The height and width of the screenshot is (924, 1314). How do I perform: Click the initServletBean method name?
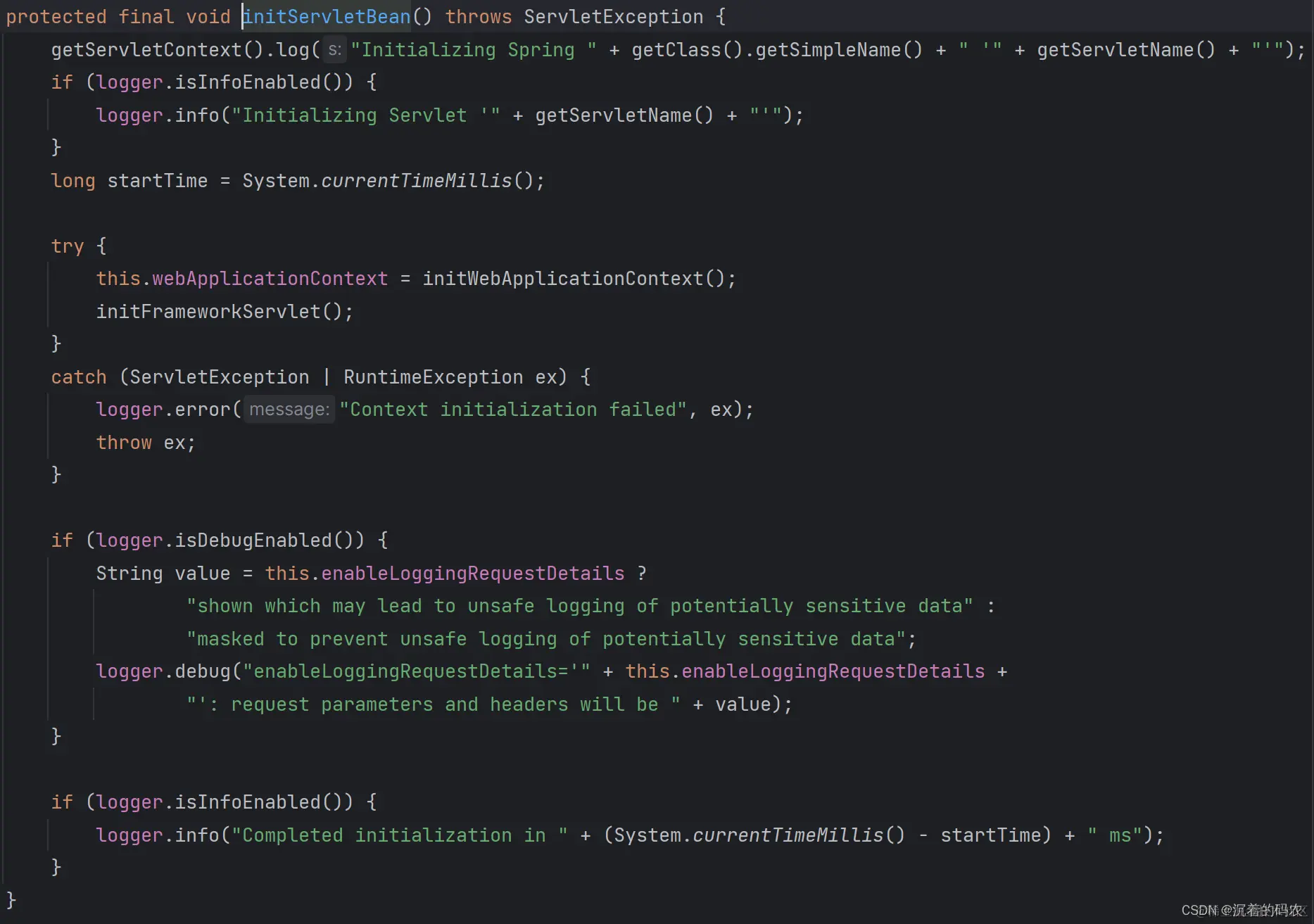pyautogui.click(x=327, y=17)
